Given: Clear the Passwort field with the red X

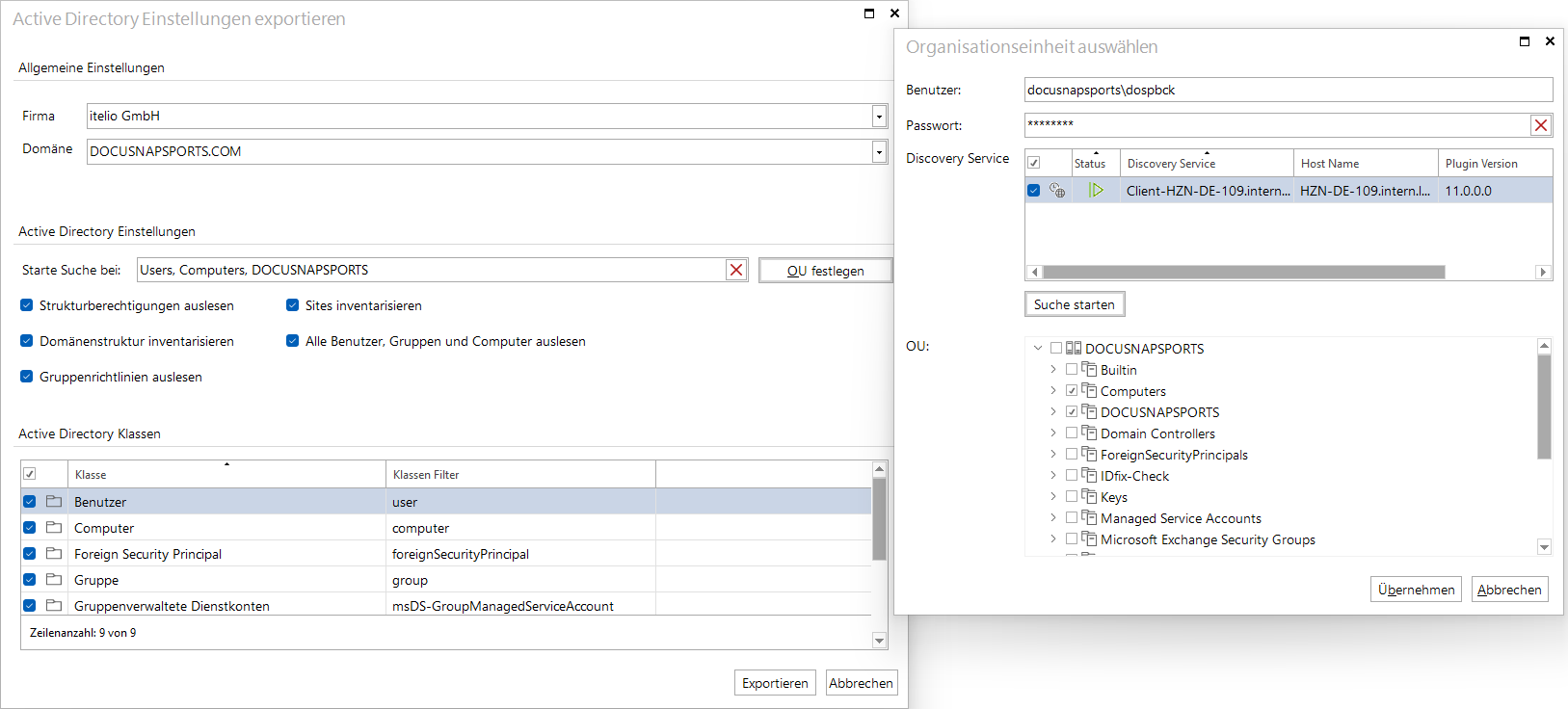Looking at the screenshot, I should (x=1541, y=125).
